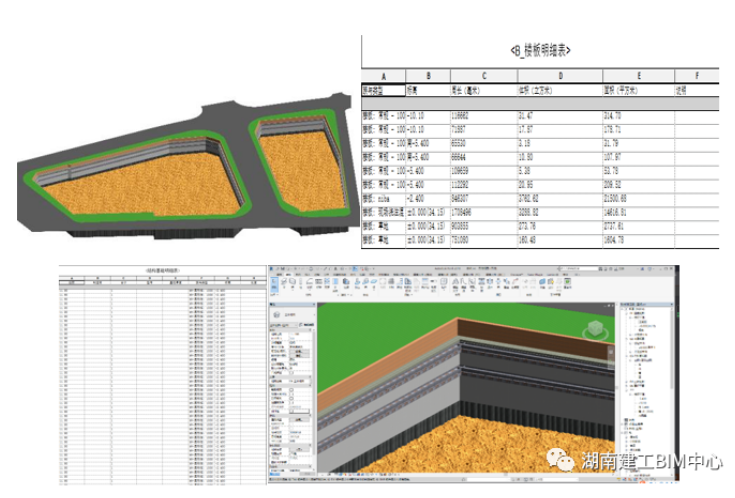Click the Set work plane ribbon icon
Viewport: 735px width, 498px height.
click(x=542, y=284)
